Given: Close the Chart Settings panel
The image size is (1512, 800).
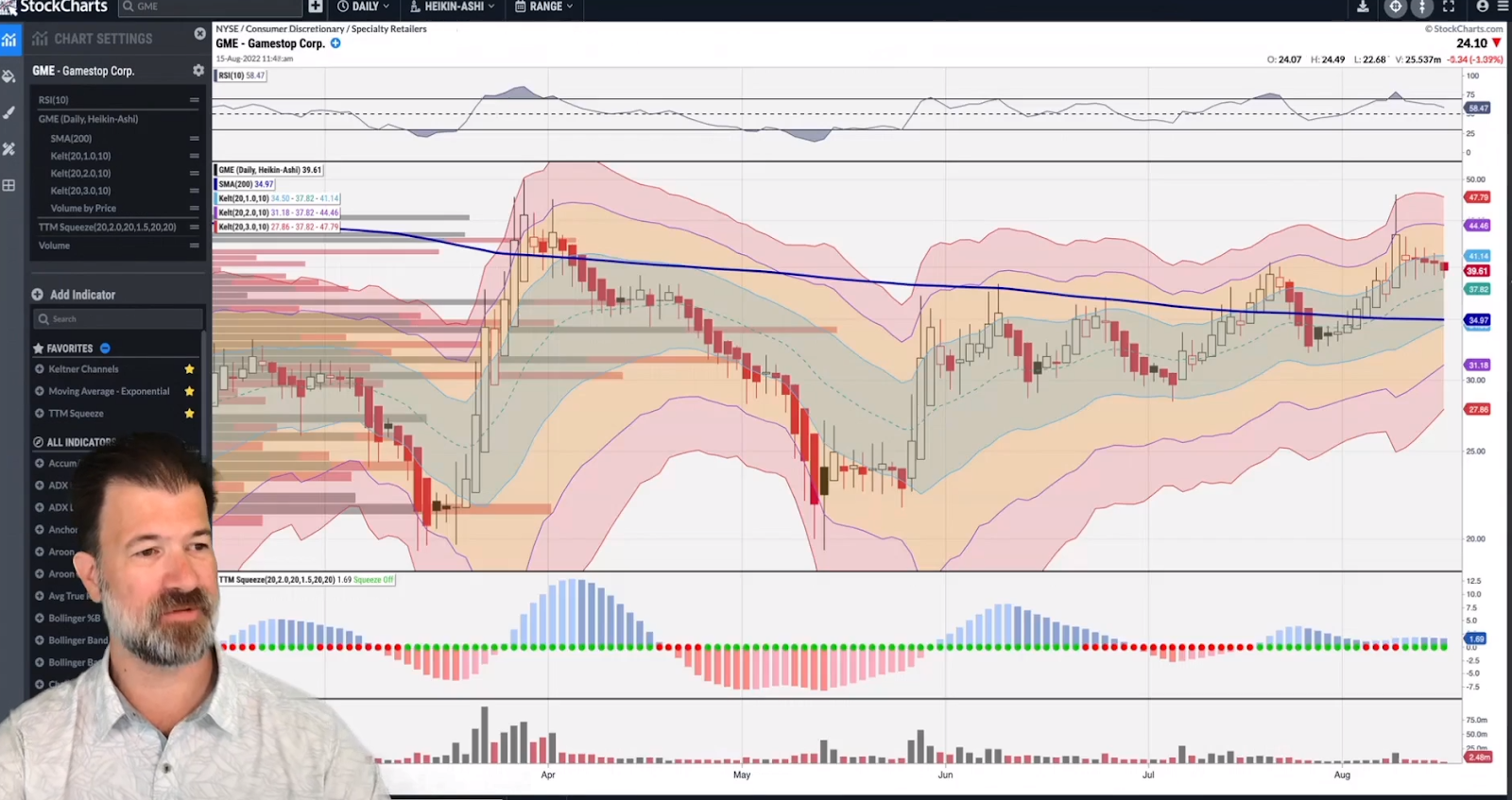Looking at the screenshot, I should pyautogui.click(x=199, y=34).
